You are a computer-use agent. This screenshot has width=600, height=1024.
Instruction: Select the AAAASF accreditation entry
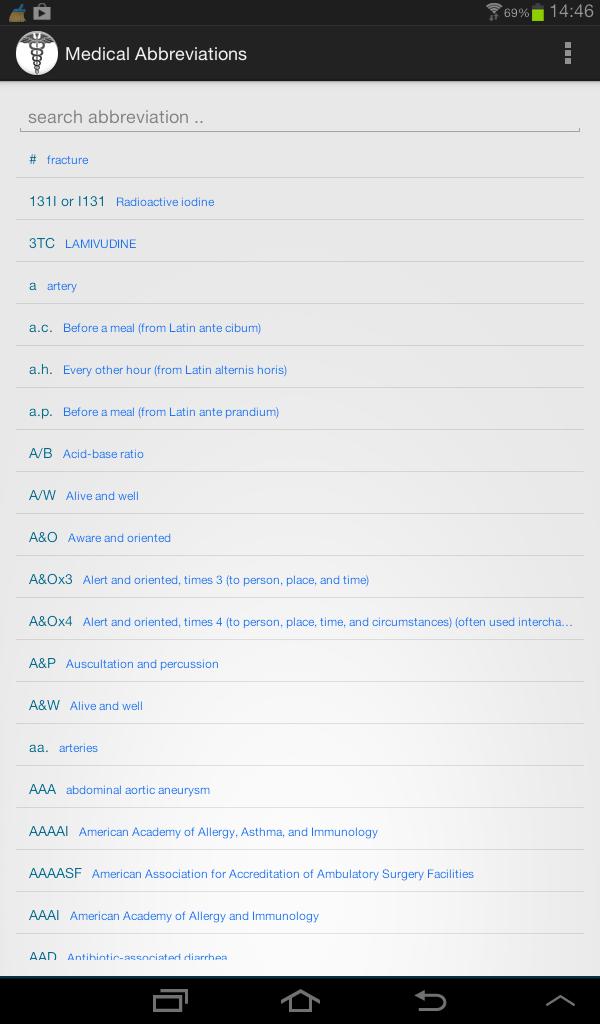tap(300, 874)
